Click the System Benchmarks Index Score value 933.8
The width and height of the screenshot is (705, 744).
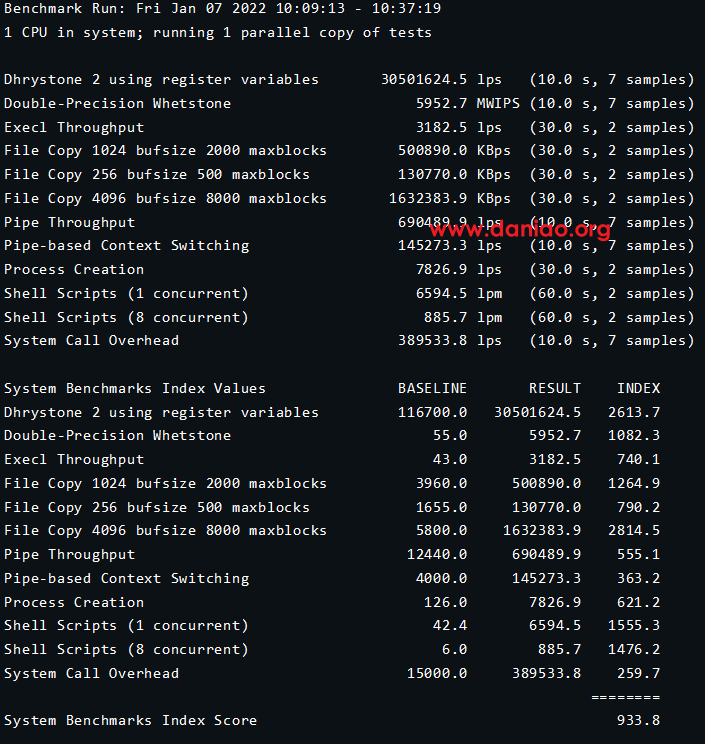638,720
